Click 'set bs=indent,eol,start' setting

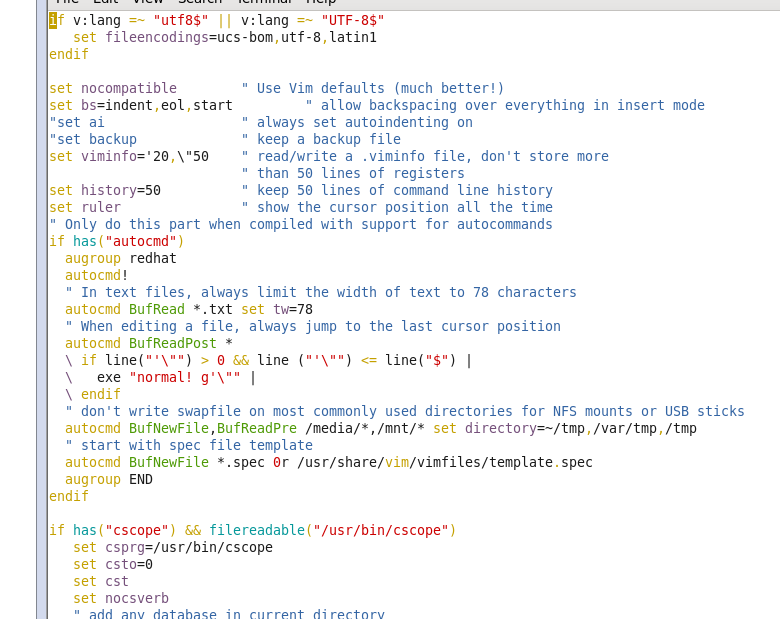point(140,105)
